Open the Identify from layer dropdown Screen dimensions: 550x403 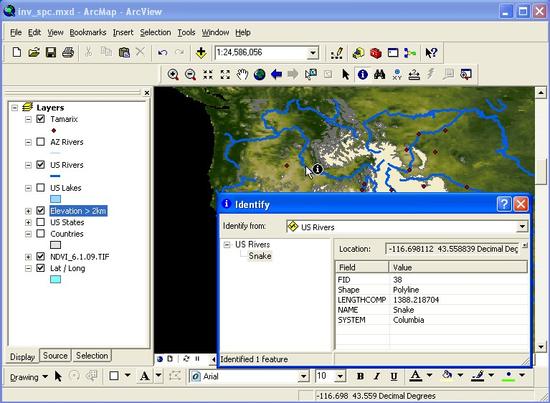522,227
